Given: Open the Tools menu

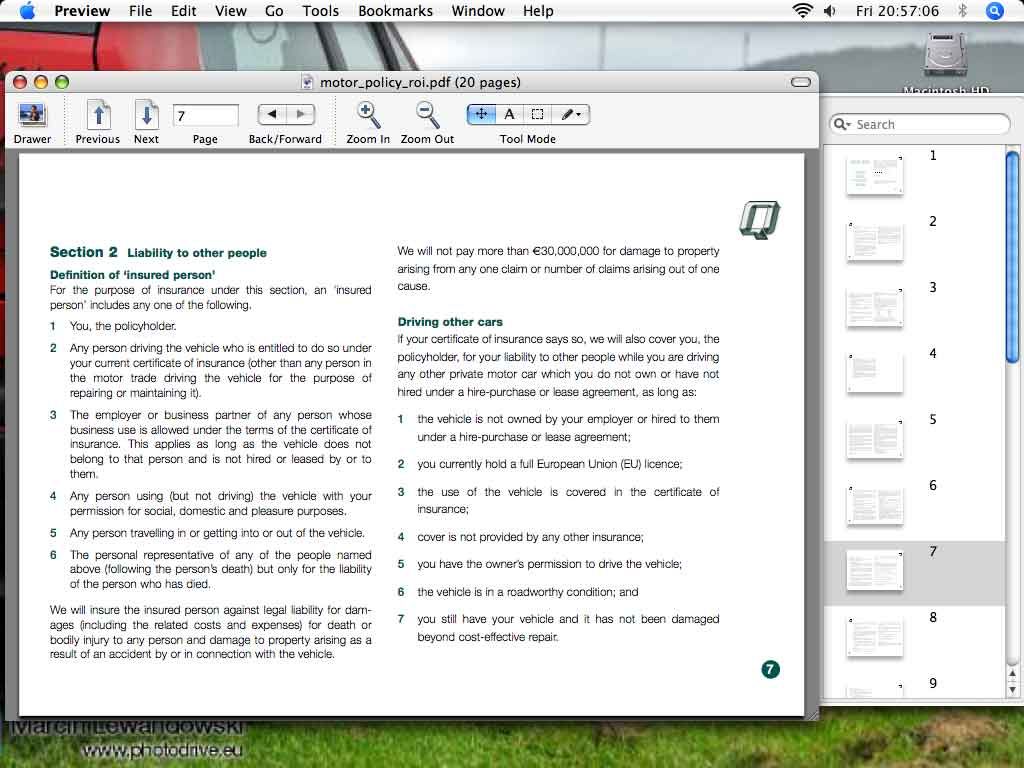Looking at the screenshot, I should (x=320, y=11).
